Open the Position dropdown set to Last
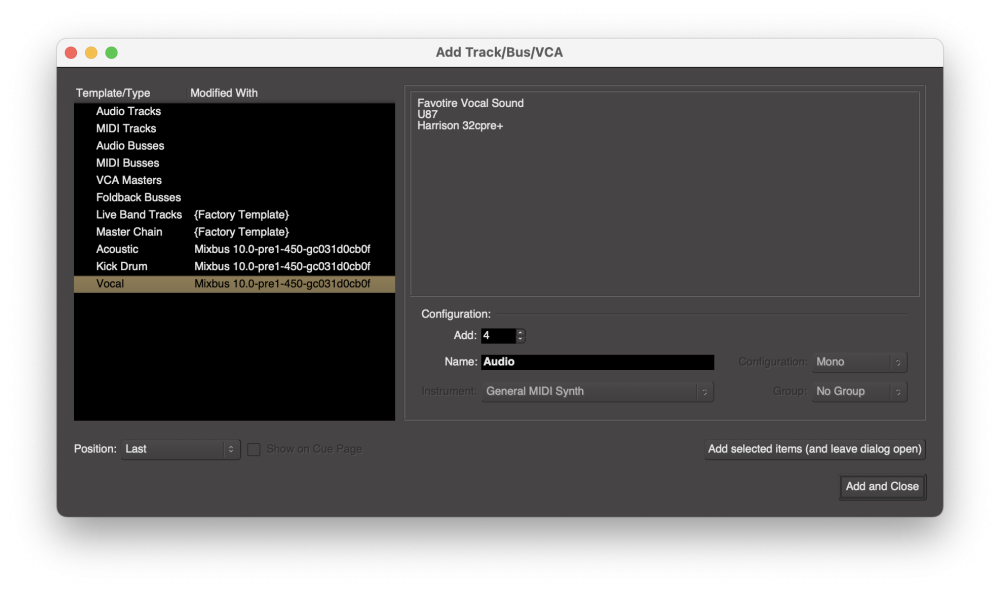Image resolution: width=1000 pixels, height=592 pixels. coord(180,449)
